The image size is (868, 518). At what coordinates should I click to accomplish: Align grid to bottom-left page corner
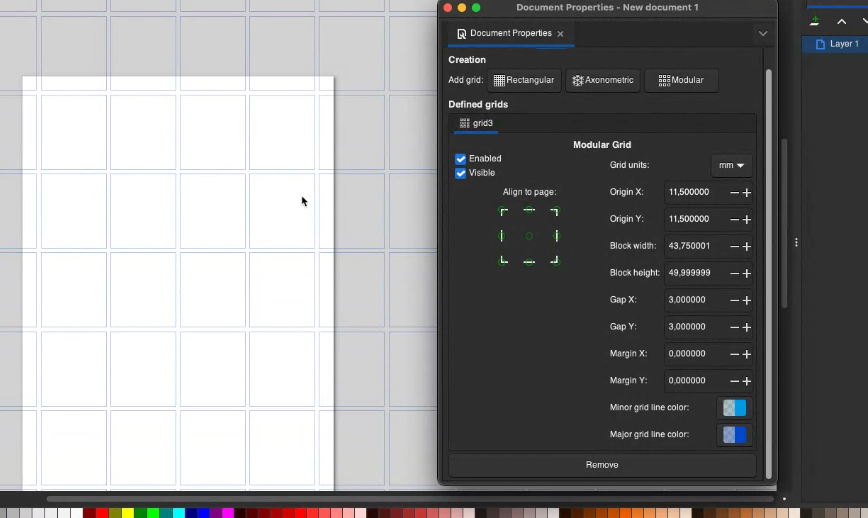point(503,261)
